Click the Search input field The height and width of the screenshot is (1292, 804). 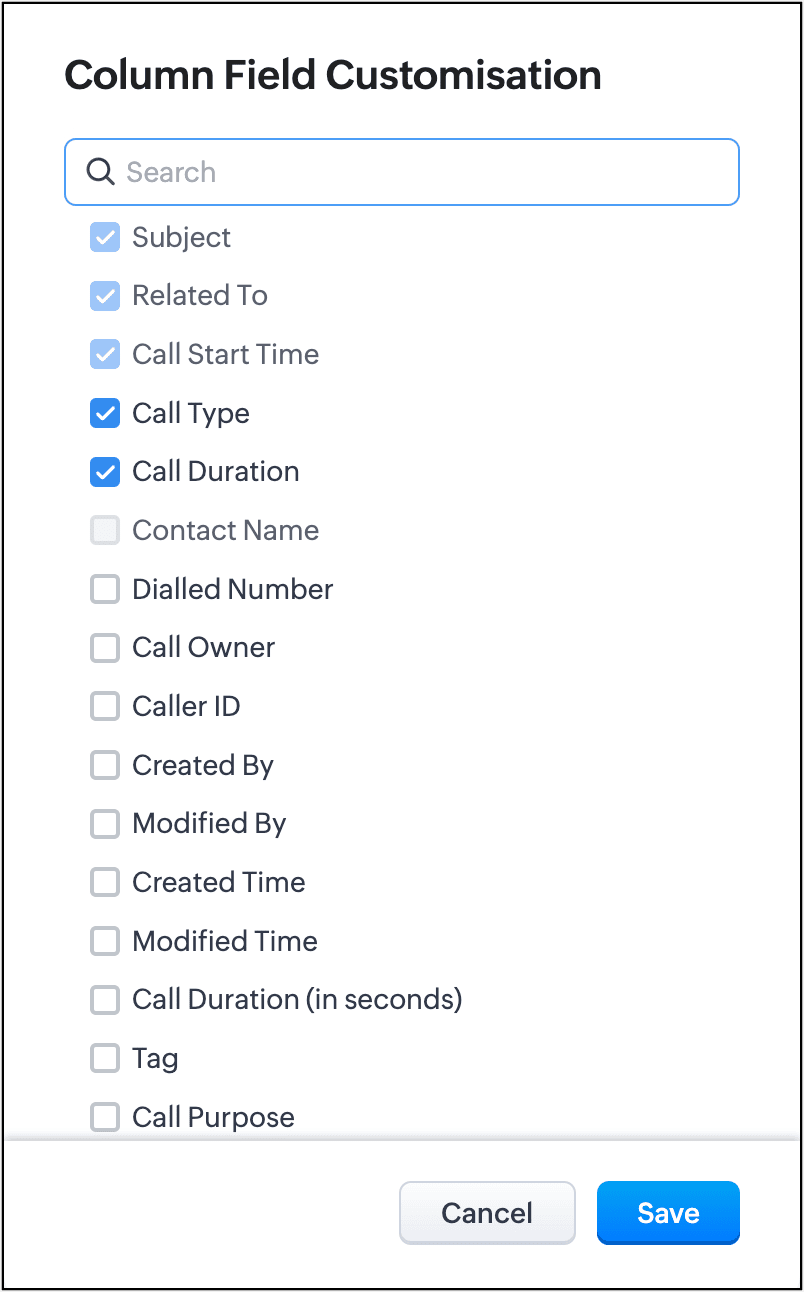pyautogui.click(x=420, y=172)
